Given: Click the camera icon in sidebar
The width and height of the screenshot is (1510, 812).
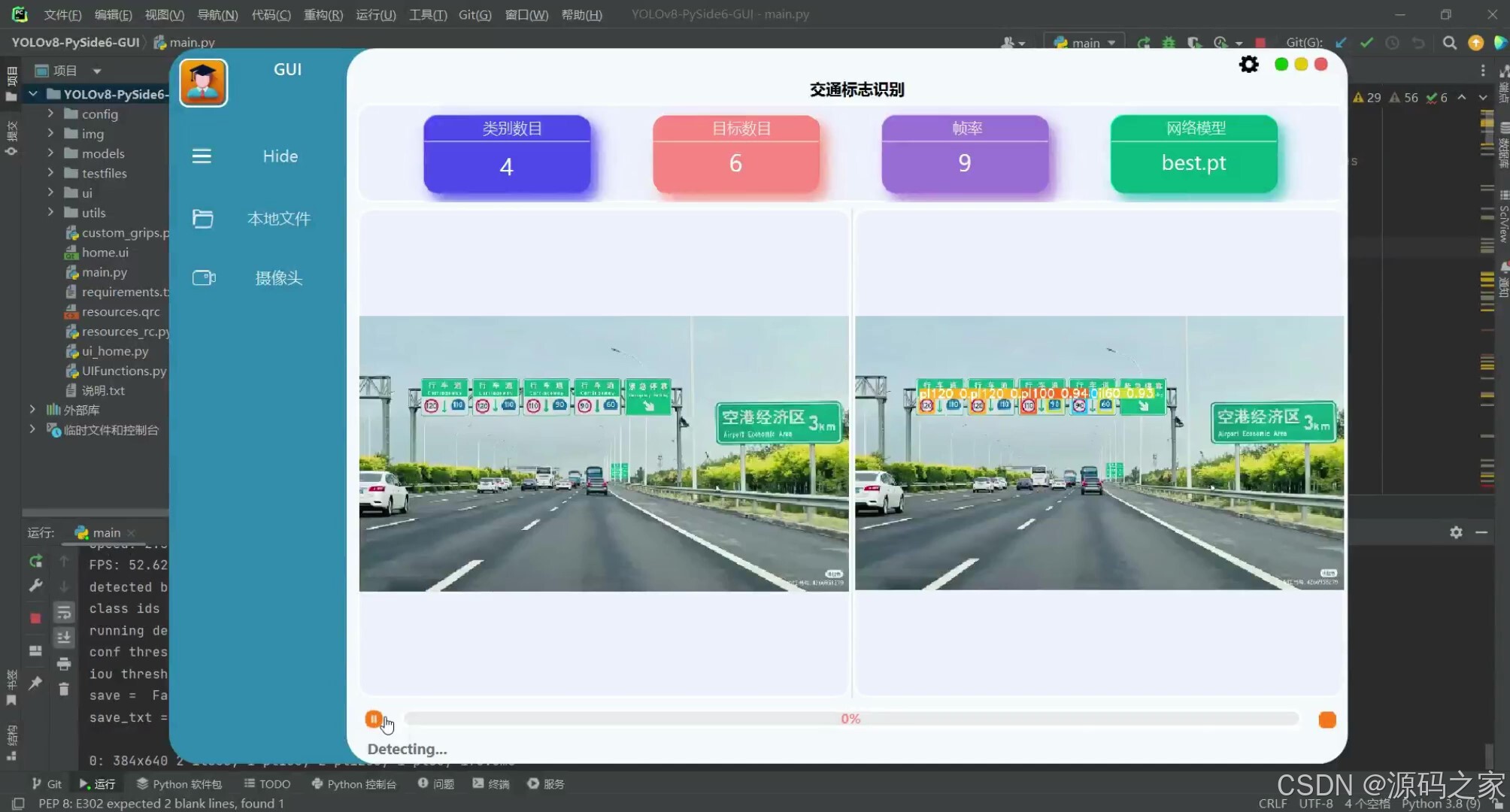Looking at the screenshot, I should point(203,278).
